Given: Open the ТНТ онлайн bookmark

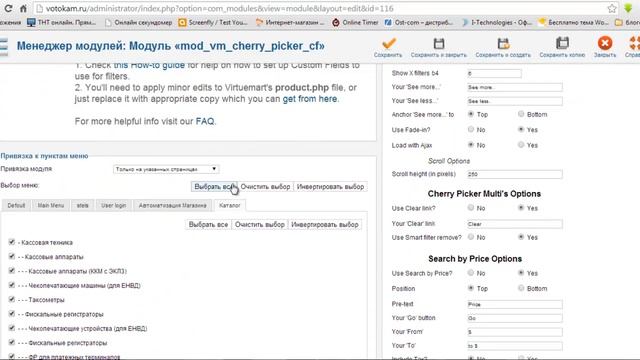Looking at the screenshot, I should [x=62, y=22].
